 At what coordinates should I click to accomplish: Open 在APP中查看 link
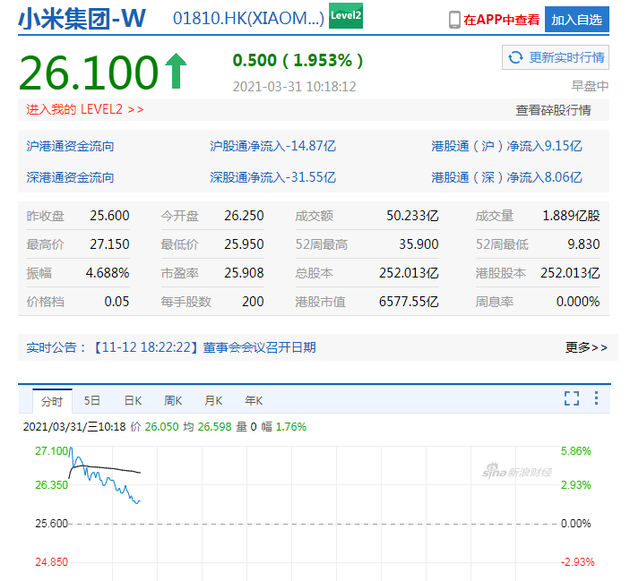[x=501, y=20]
